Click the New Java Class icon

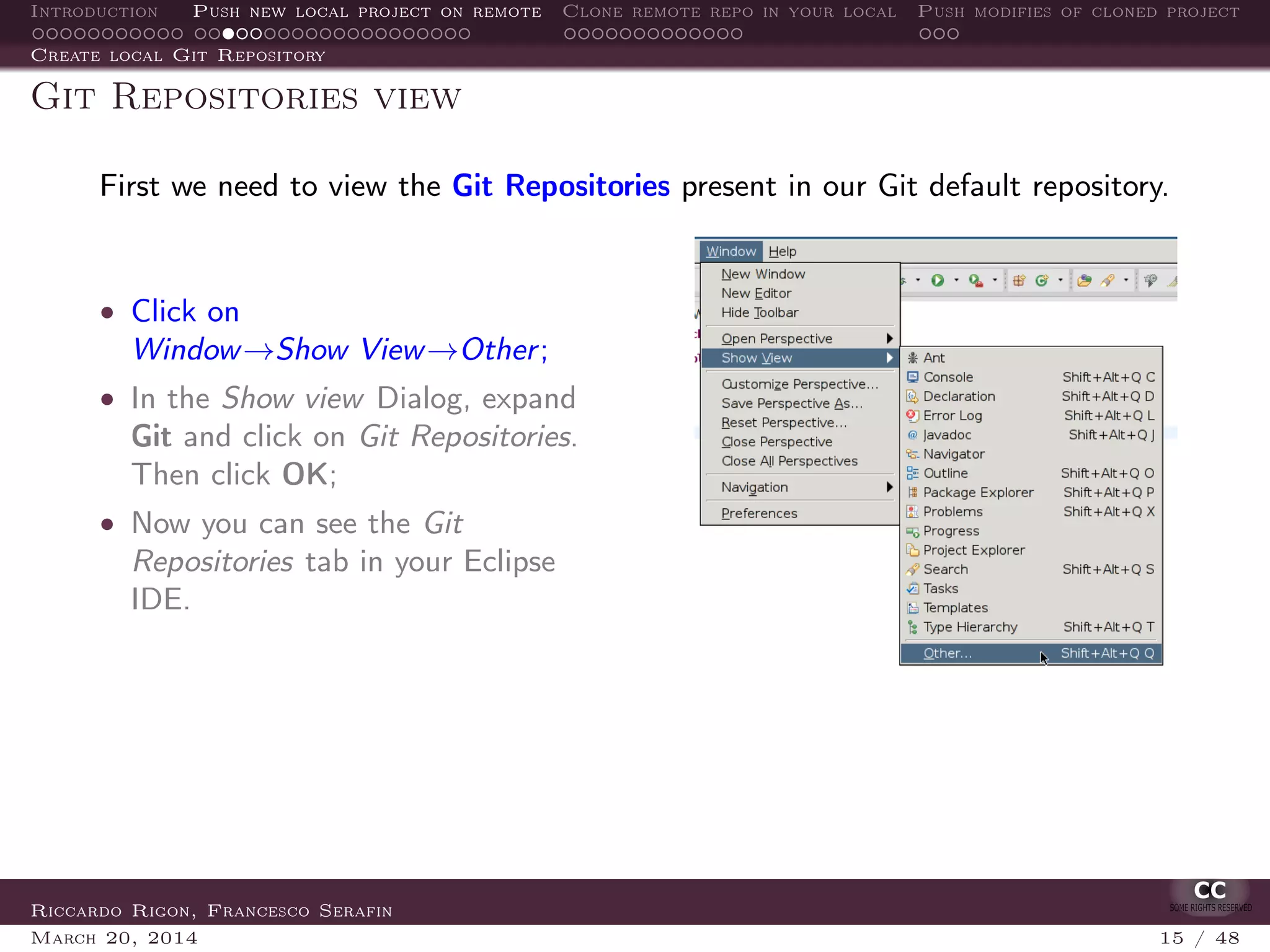point(1042,281)
